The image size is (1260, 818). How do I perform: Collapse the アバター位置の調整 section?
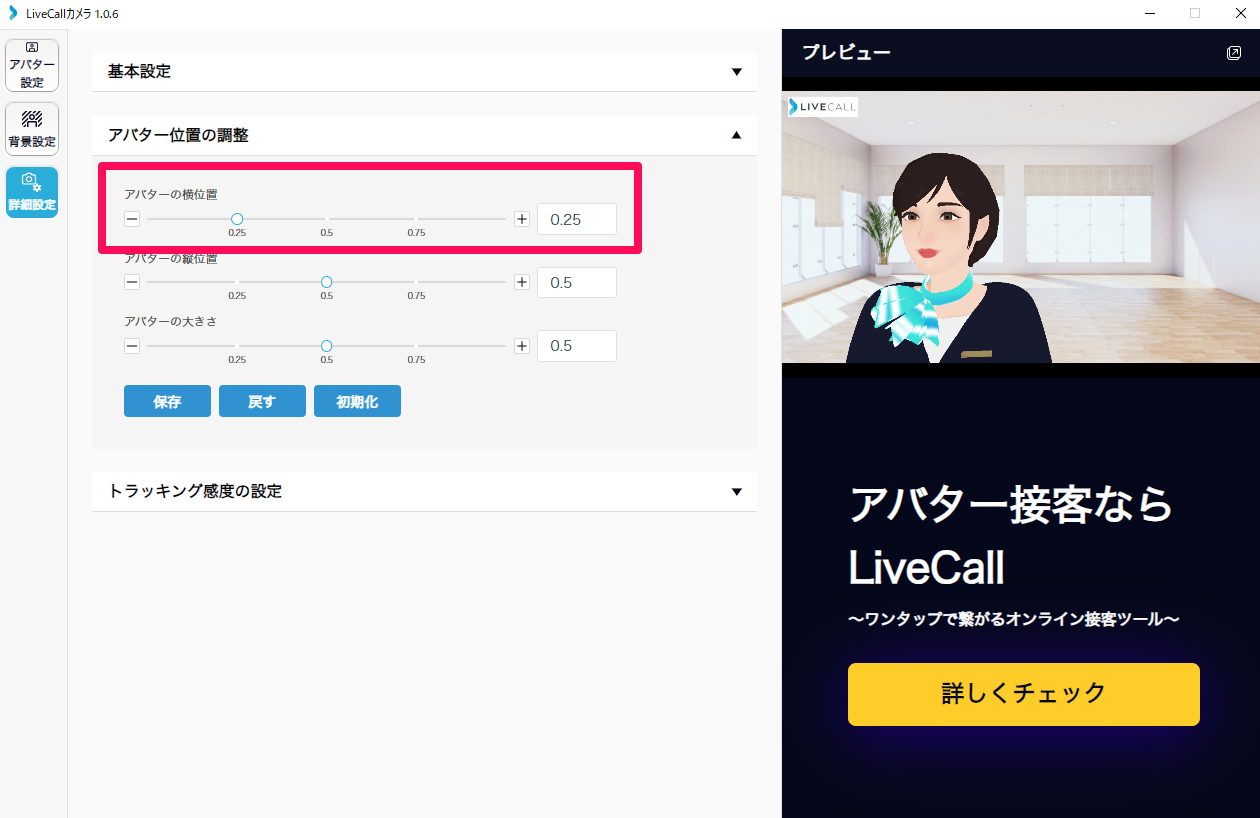pyautogui.click(x=424, y=135)
